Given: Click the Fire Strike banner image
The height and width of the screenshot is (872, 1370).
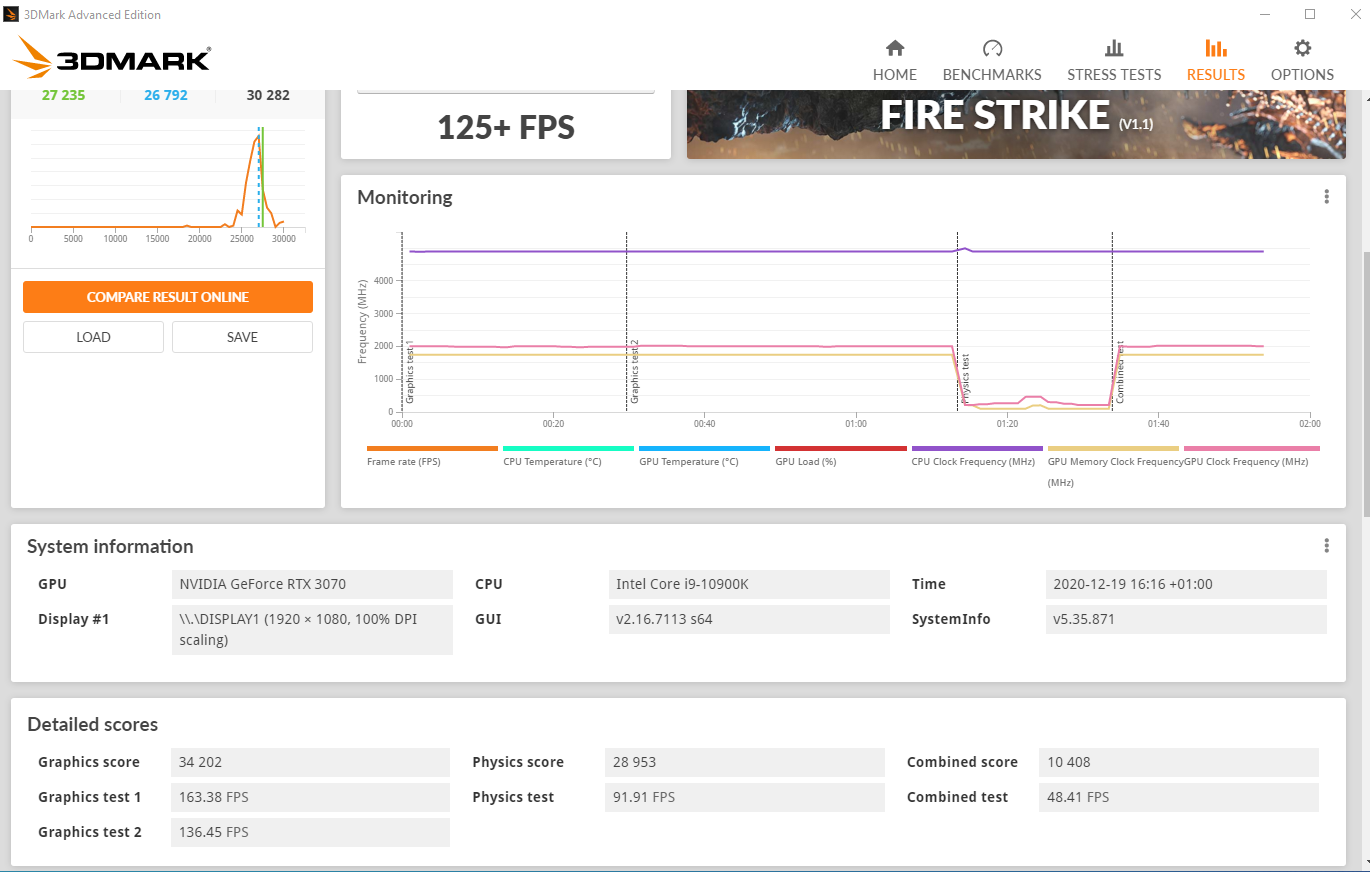Looking at the screenshot, I should pos(1016,124).
